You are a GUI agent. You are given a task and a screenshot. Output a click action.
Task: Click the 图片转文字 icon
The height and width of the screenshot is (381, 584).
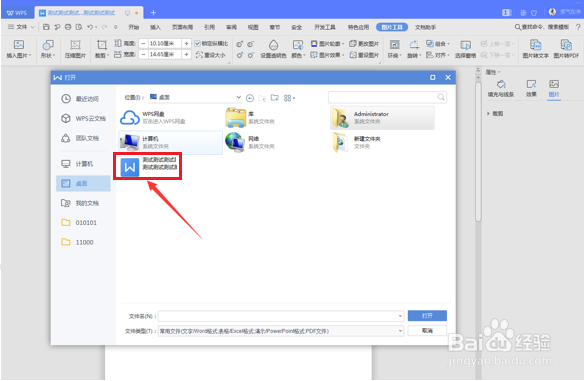pyautogui.click(x=536, y=45)
